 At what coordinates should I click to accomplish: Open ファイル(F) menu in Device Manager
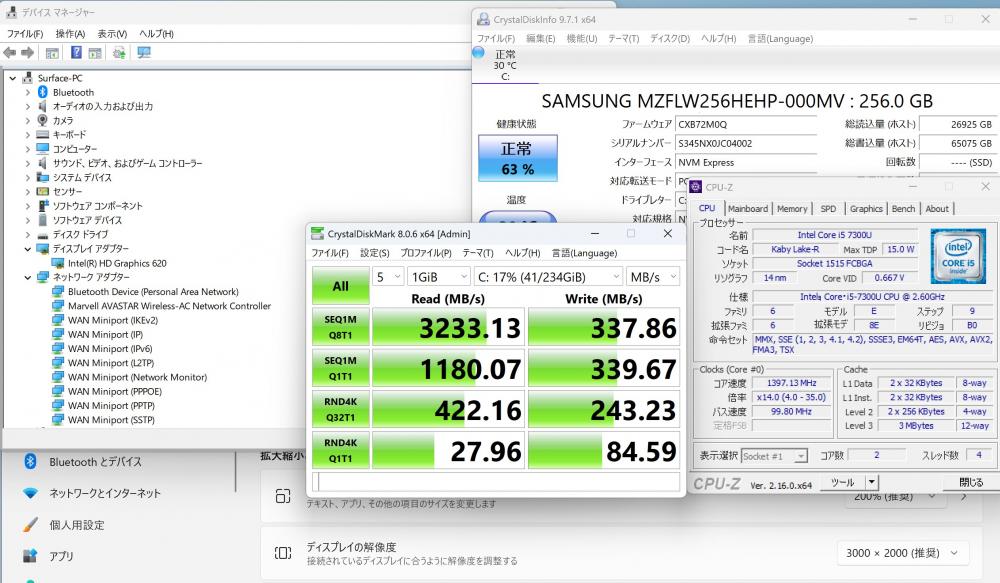pos(25,34)
